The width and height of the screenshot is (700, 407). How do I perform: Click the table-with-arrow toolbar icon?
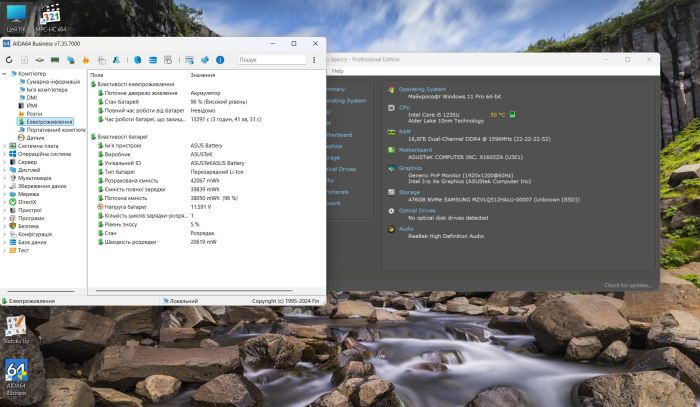click(189, 60)
